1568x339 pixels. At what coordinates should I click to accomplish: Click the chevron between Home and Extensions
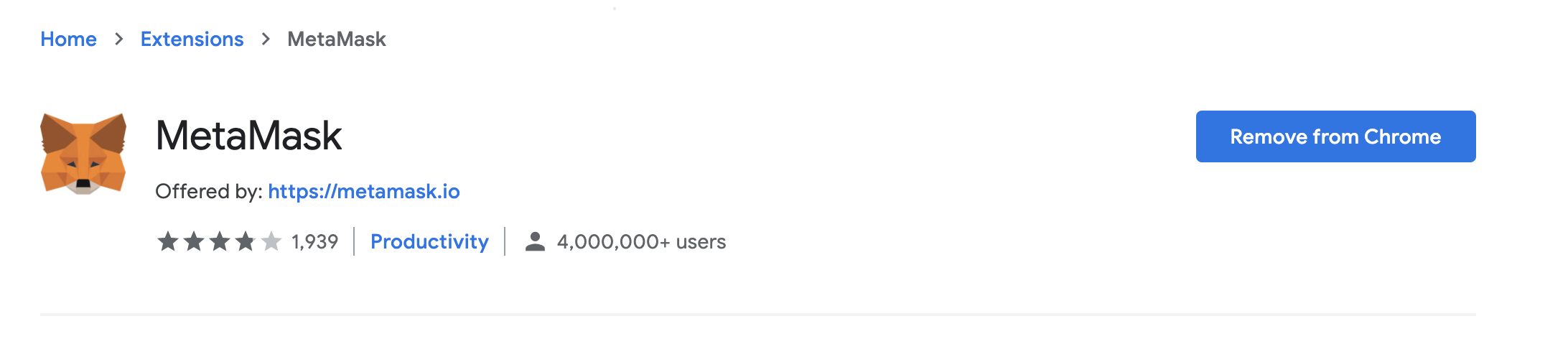tap(119, 39)
